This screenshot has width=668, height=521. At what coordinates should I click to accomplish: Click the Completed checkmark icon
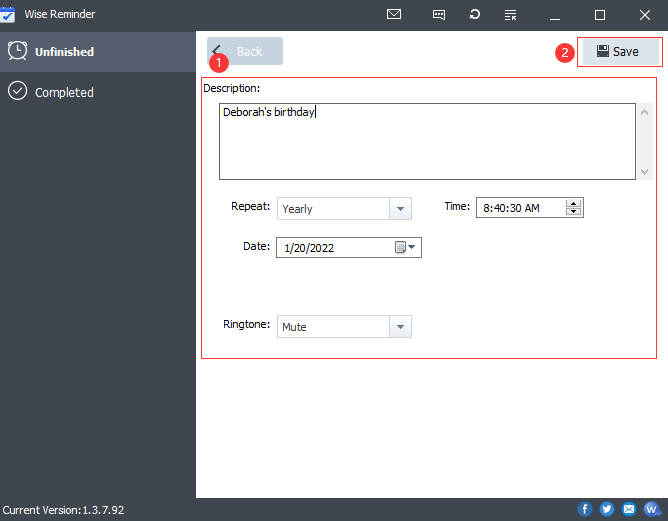17,91
